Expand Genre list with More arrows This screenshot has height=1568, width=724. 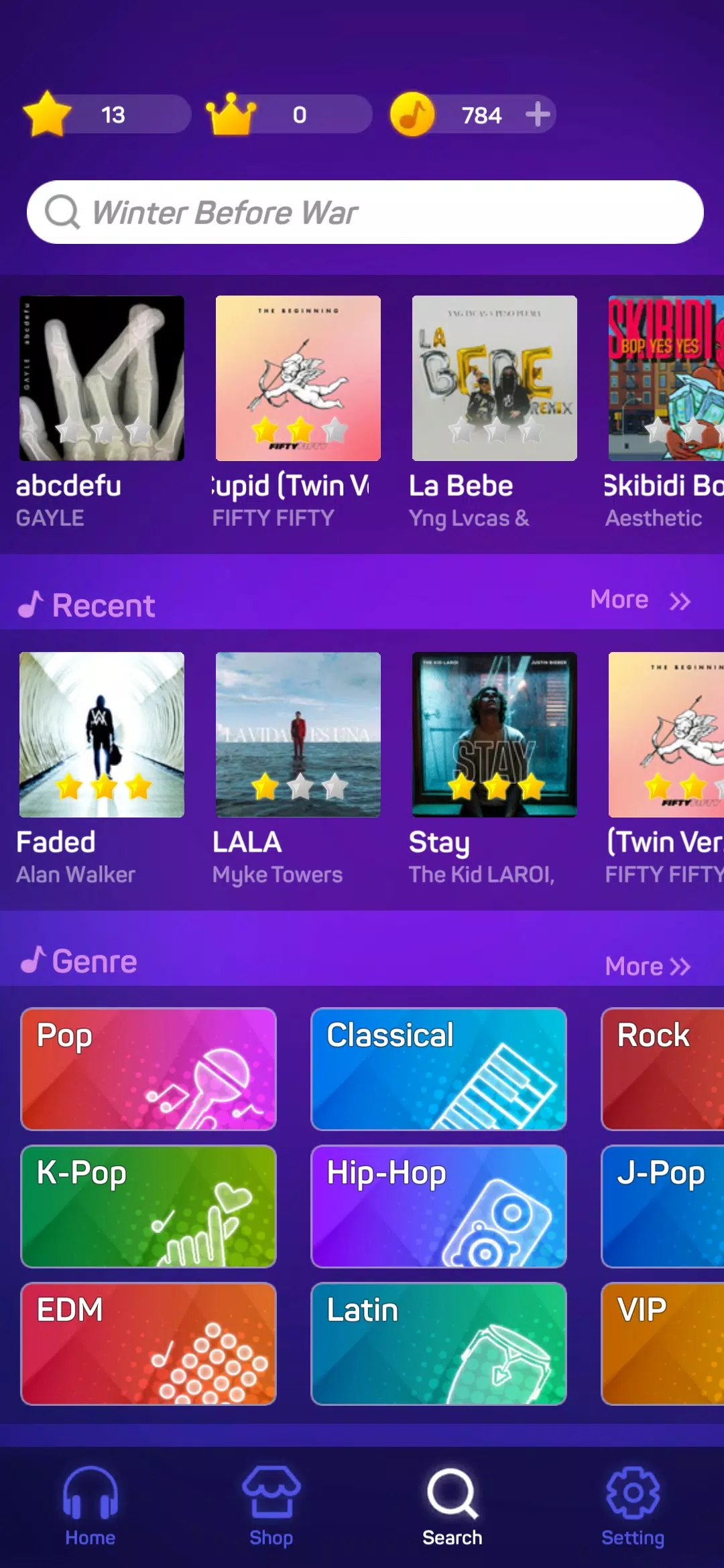pos(648,966)
